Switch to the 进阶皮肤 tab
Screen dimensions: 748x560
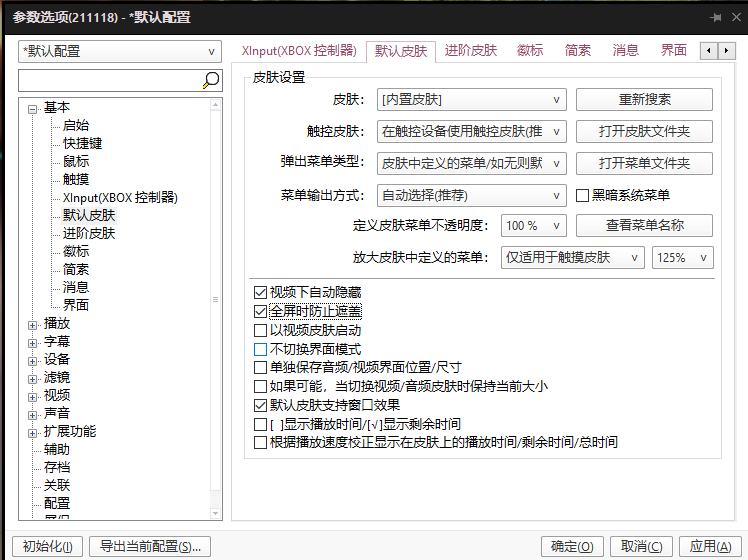471,51
